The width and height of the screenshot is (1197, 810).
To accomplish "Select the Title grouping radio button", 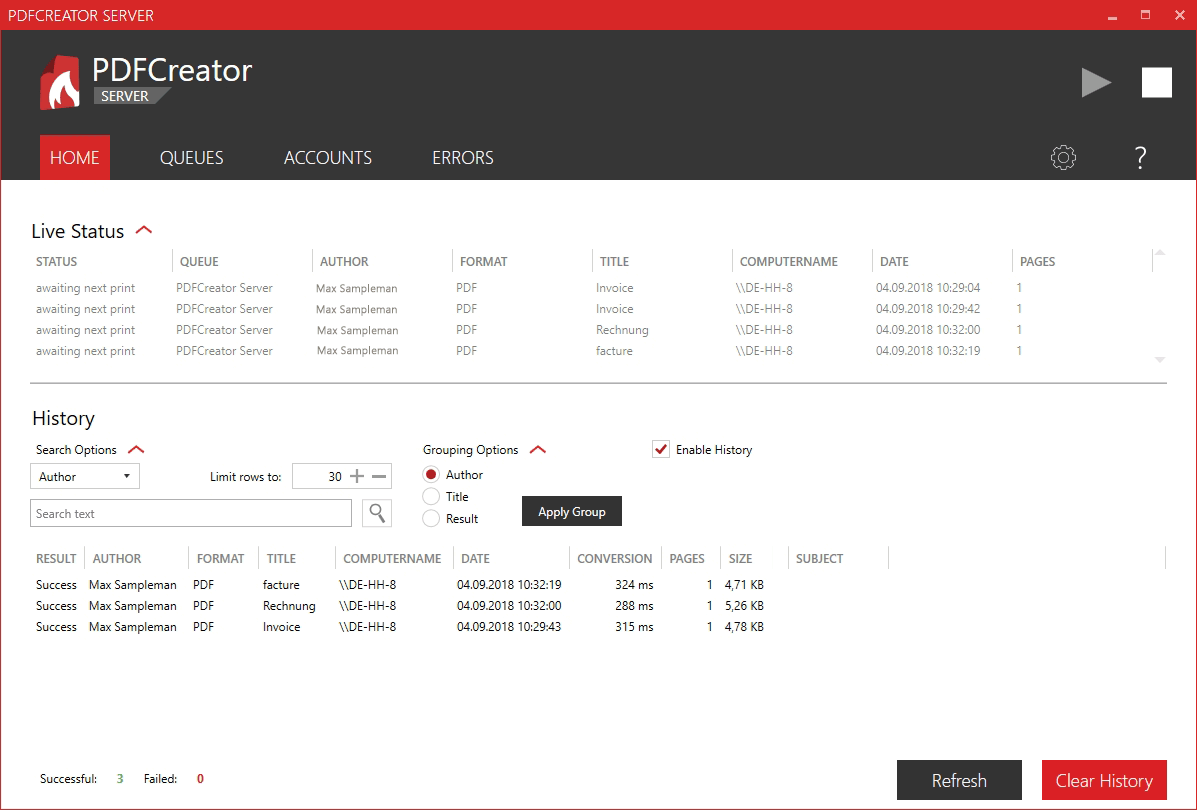I will pos(432,496).
